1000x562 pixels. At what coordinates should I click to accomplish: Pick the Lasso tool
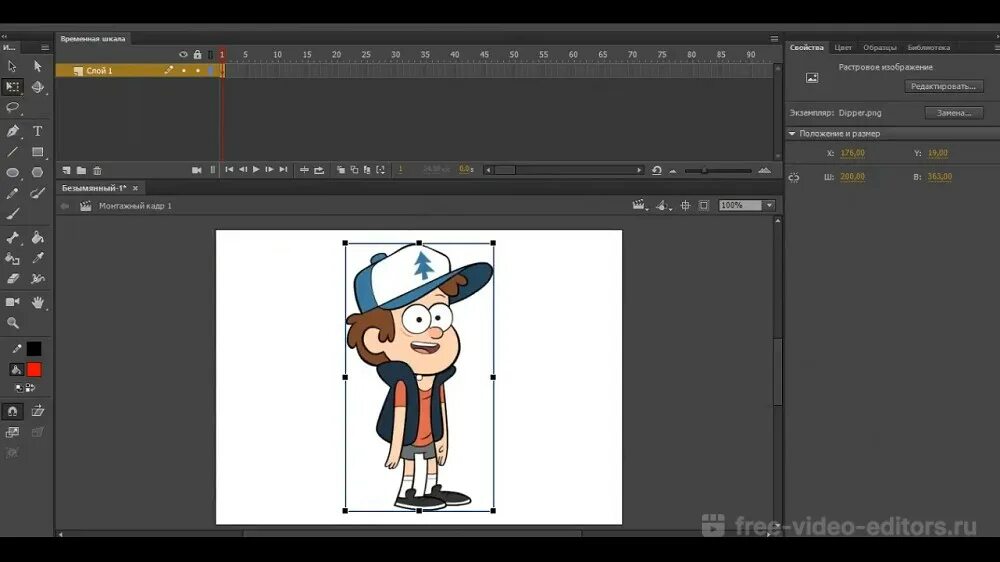point(12,107)
